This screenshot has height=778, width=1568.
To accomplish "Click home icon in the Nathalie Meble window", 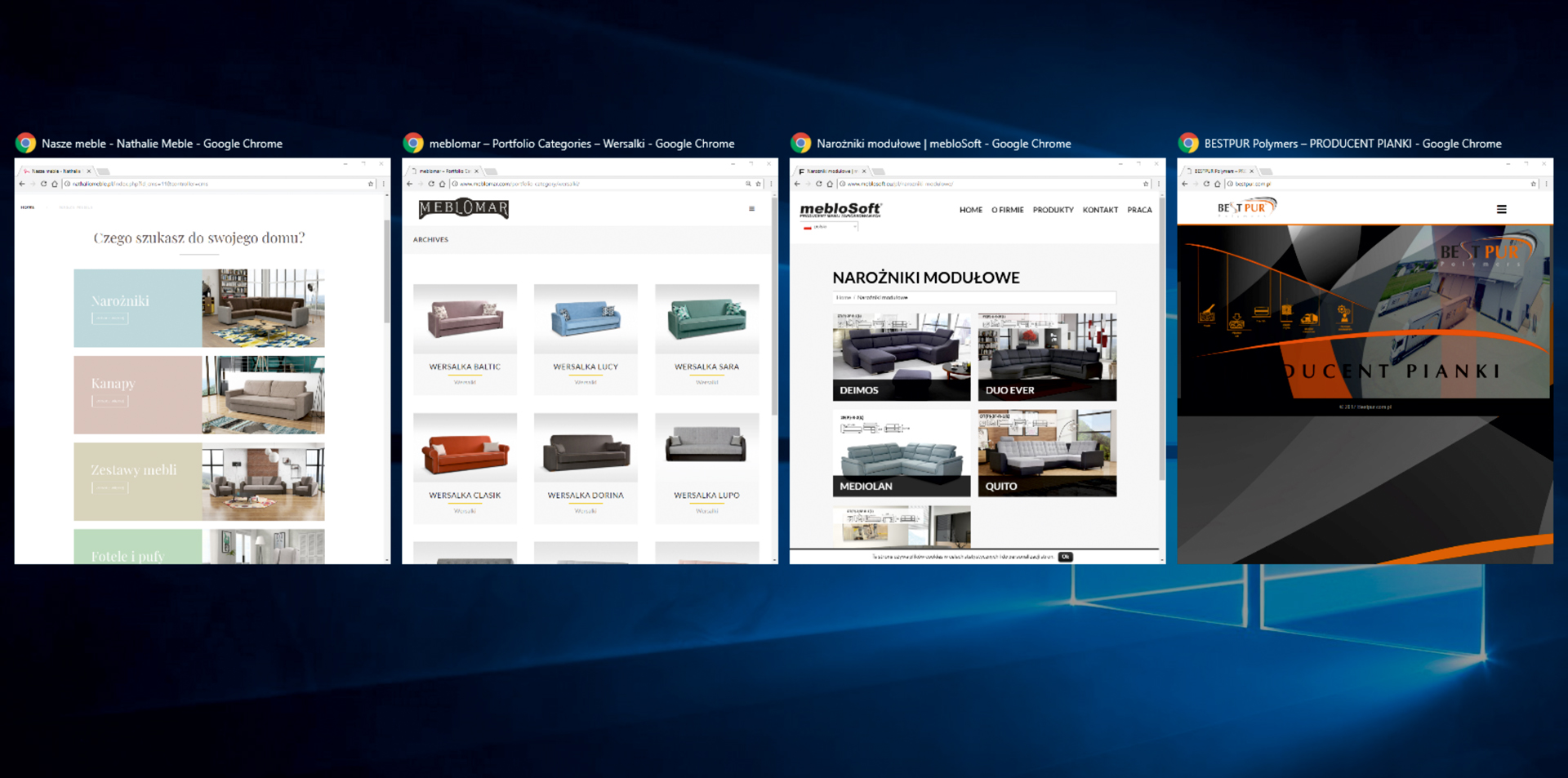I will coord(55,184).
